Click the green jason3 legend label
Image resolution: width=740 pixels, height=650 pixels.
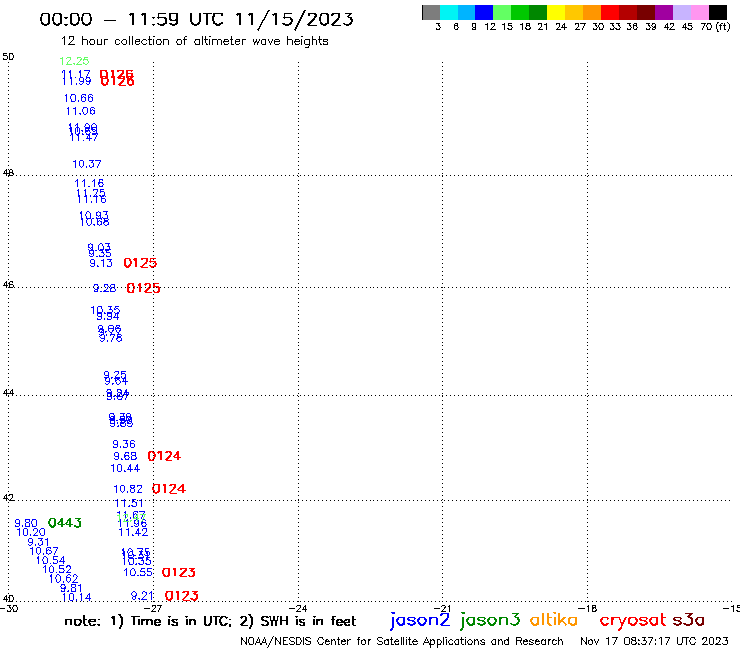[490, 620]
